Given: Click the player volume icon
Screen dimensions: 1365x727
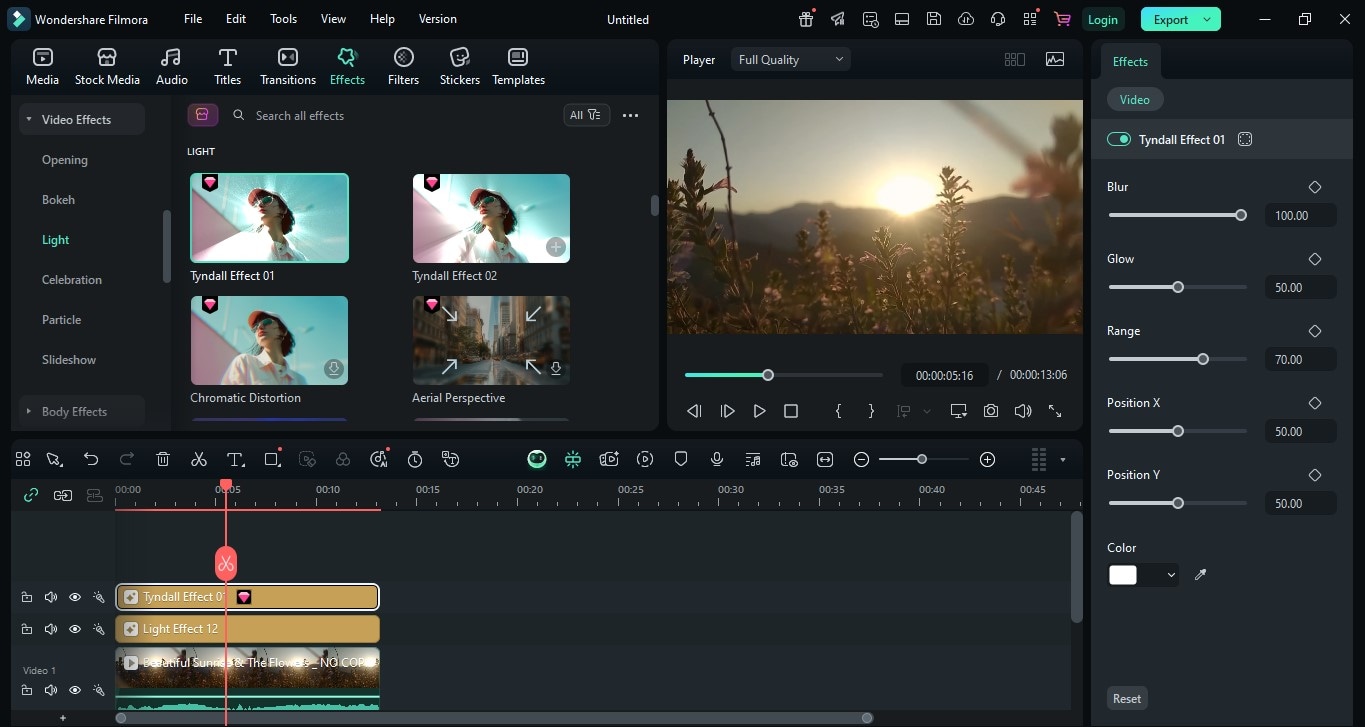Looking at the screenshot, I should click(1022, 411).
